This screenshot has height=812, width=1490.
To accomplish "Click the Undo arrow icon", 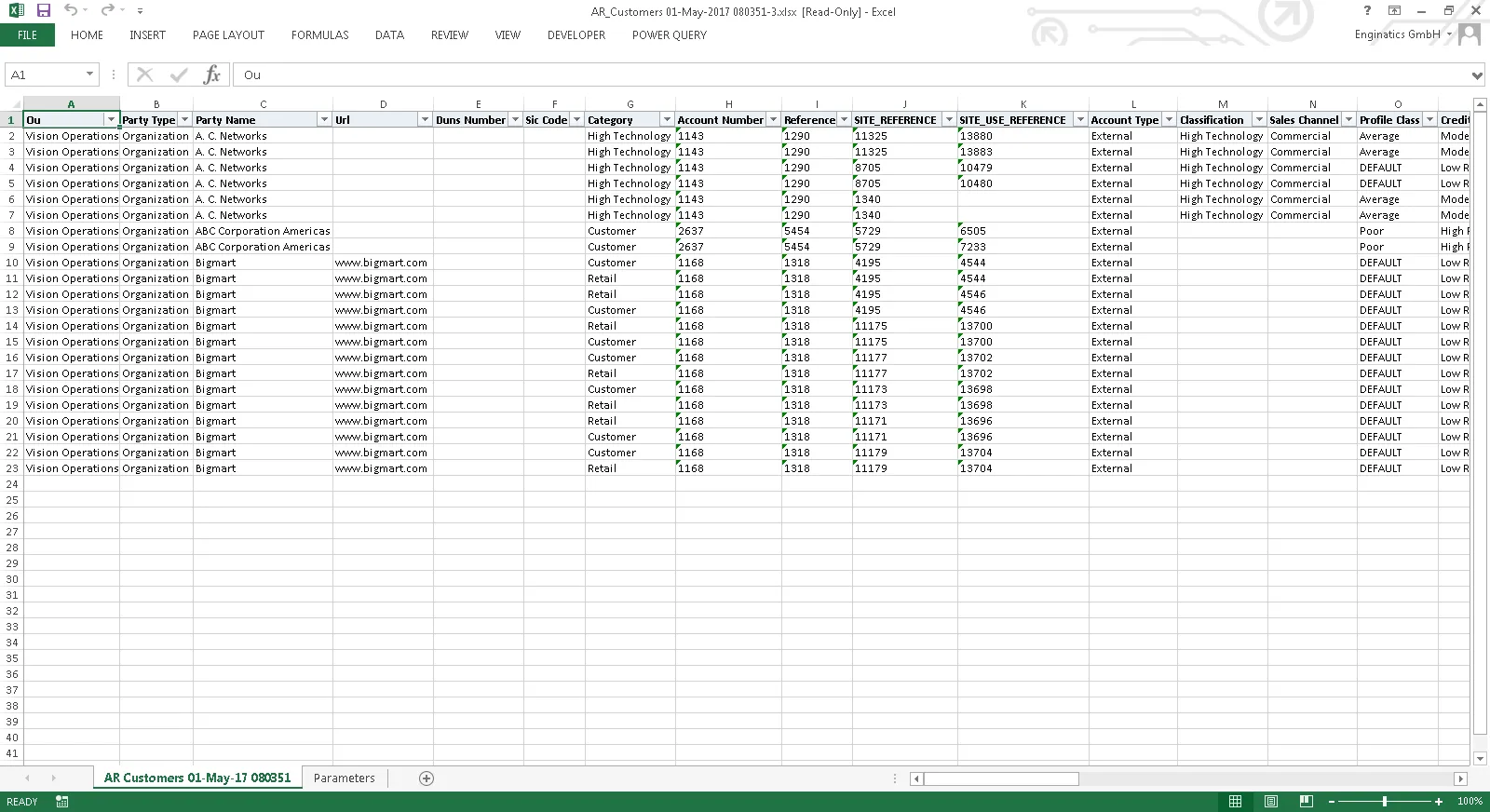I will coord(71,10).
